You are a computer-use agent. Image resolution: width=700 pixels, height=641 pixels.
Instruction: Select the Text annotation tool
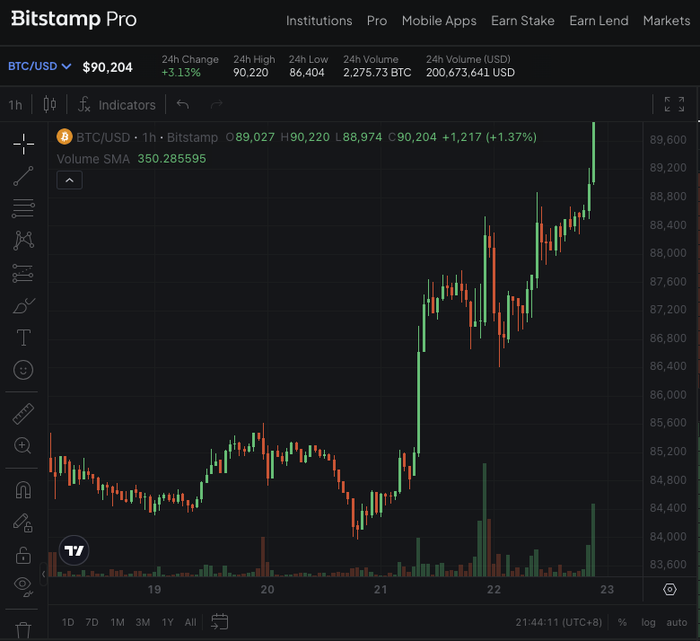pyautogui.click(x=23, y=338)
